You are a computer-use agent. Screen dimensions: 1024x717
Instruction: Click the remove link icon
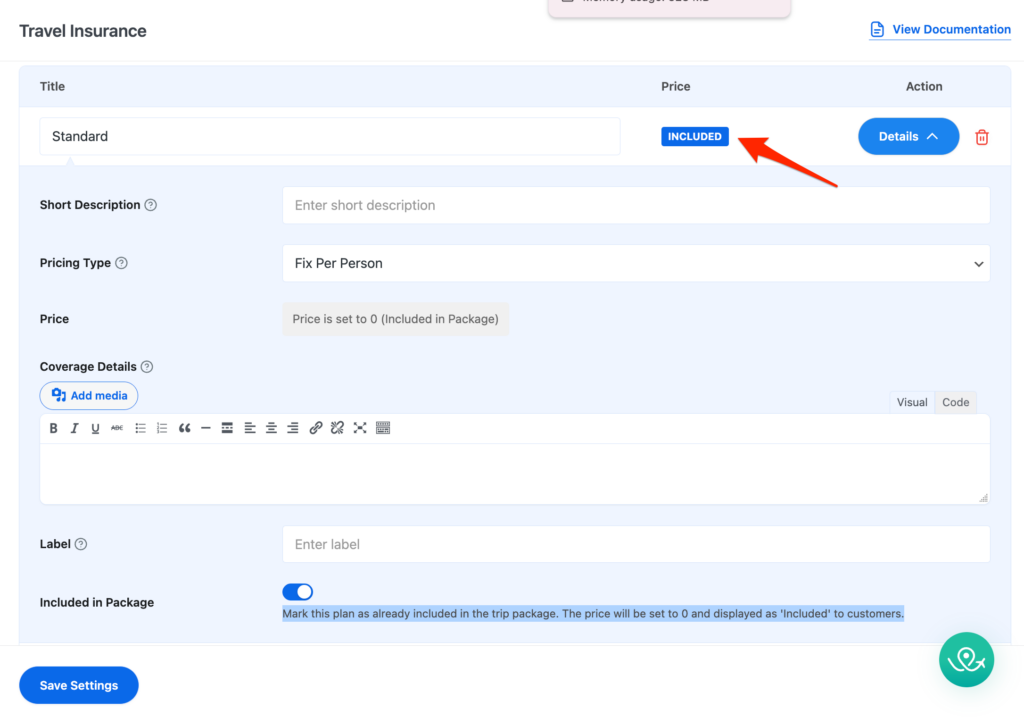point(337,428)
